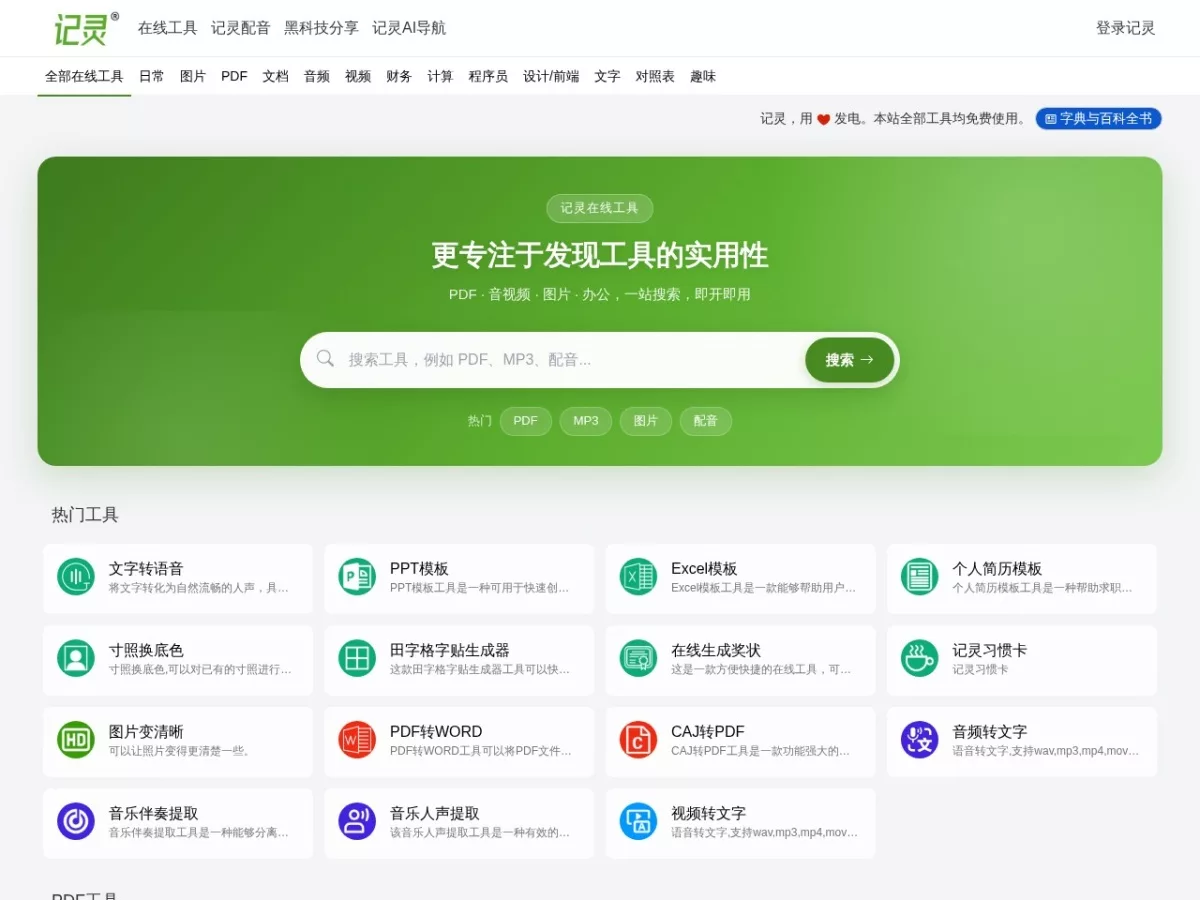Click the 记灵 logo

pyautogui.click(x=86, y=28)
